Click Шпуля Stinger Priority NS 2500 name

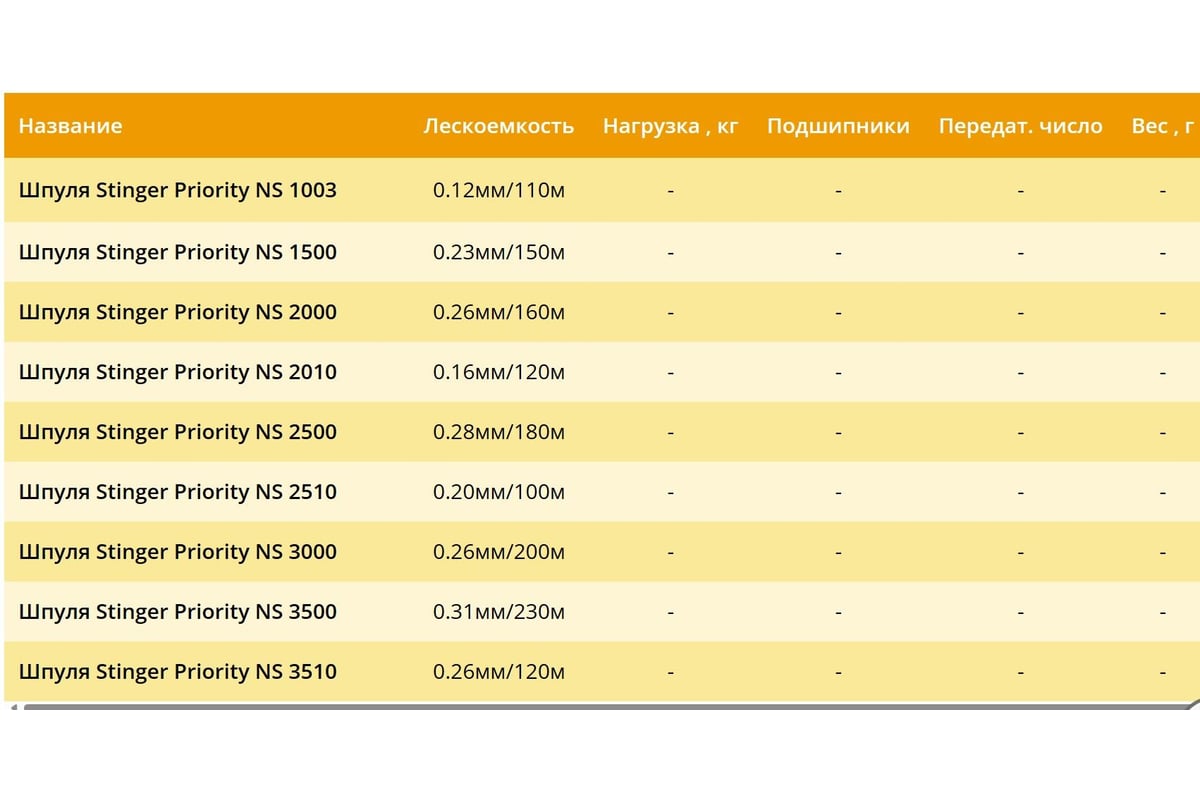tap(178, 432)
